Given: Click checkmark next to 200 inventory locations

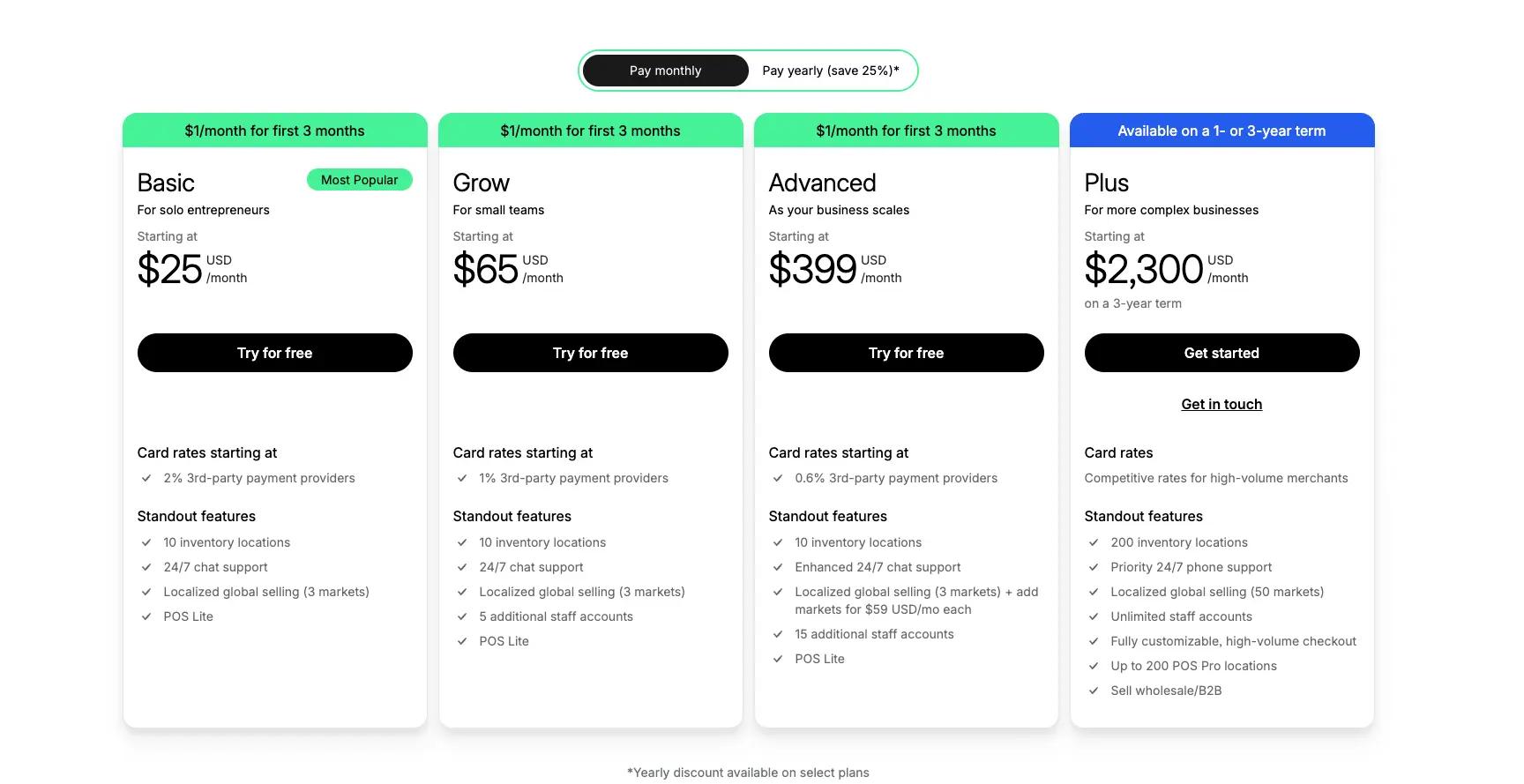Looking at the screenshot, I should 1094,542.
